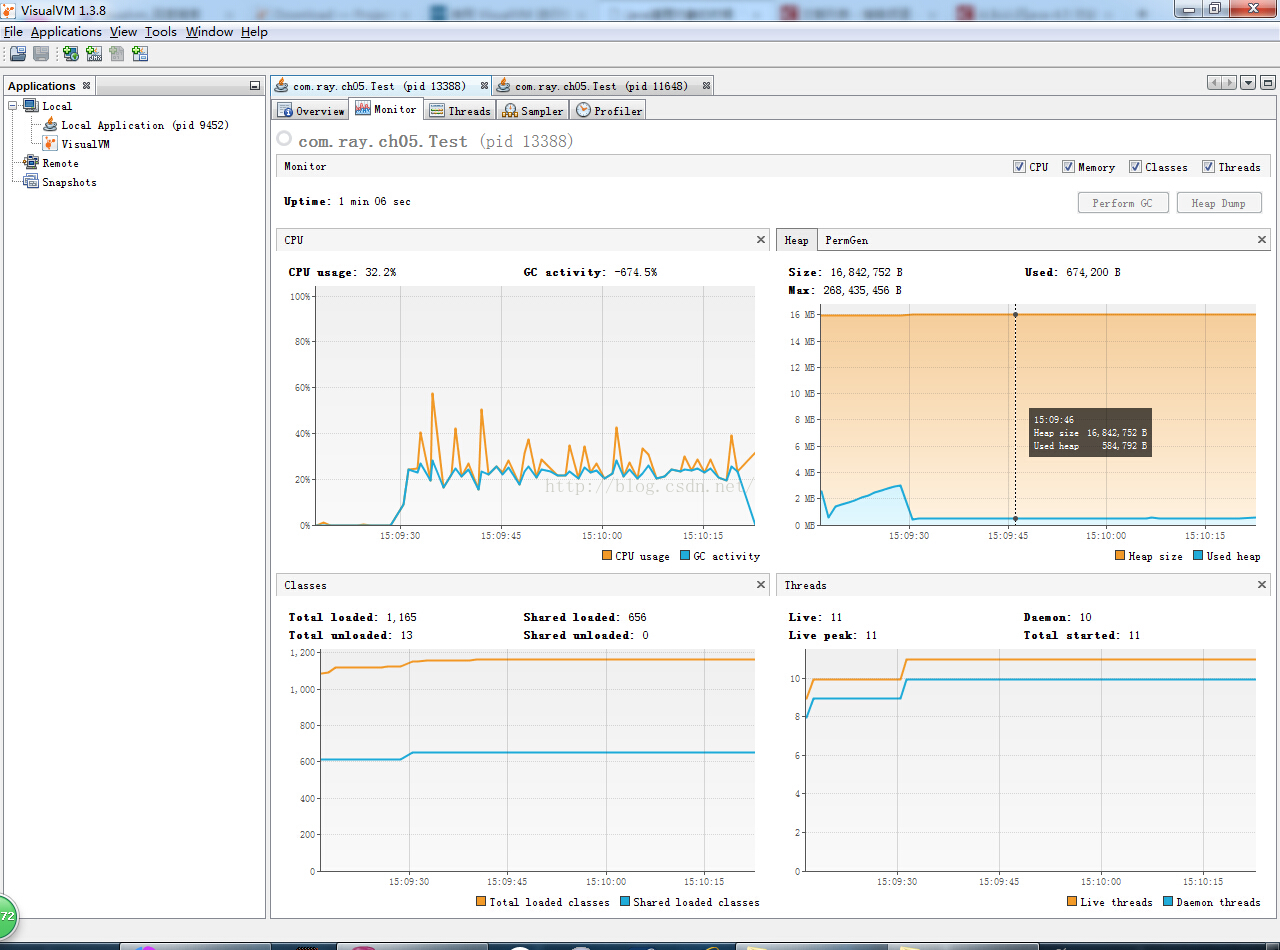
Task: Click the Load Snapshot toolbar icon
Action: [18, 54]
